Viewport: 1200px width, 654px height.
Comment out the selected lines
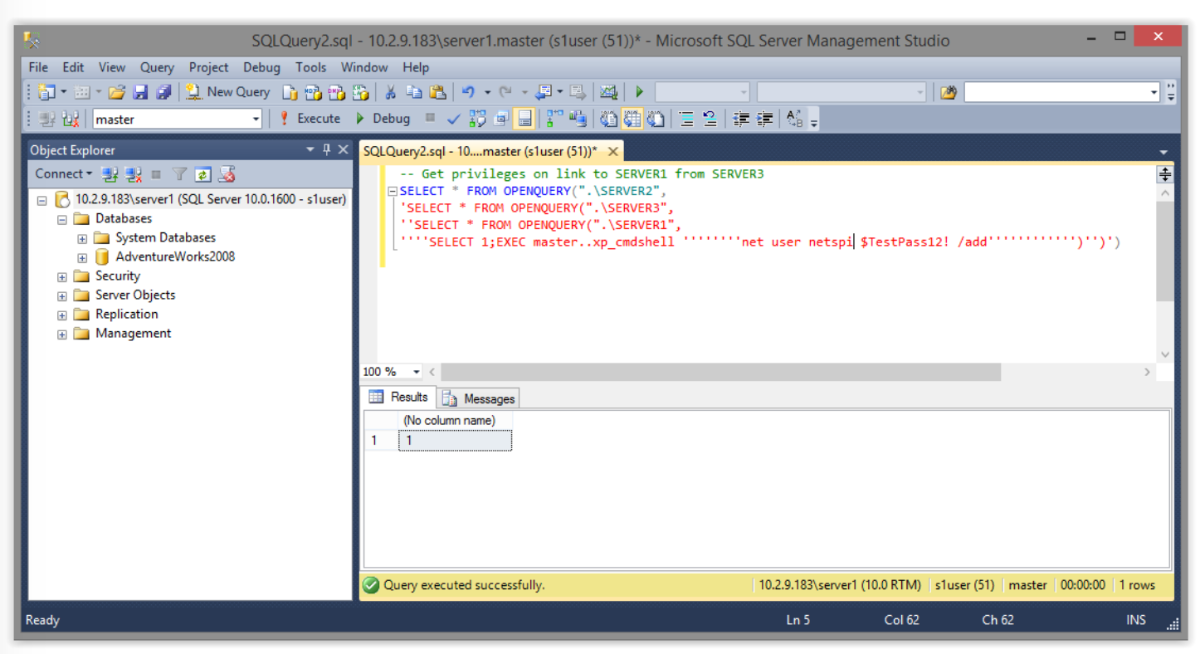click(686, 118)
